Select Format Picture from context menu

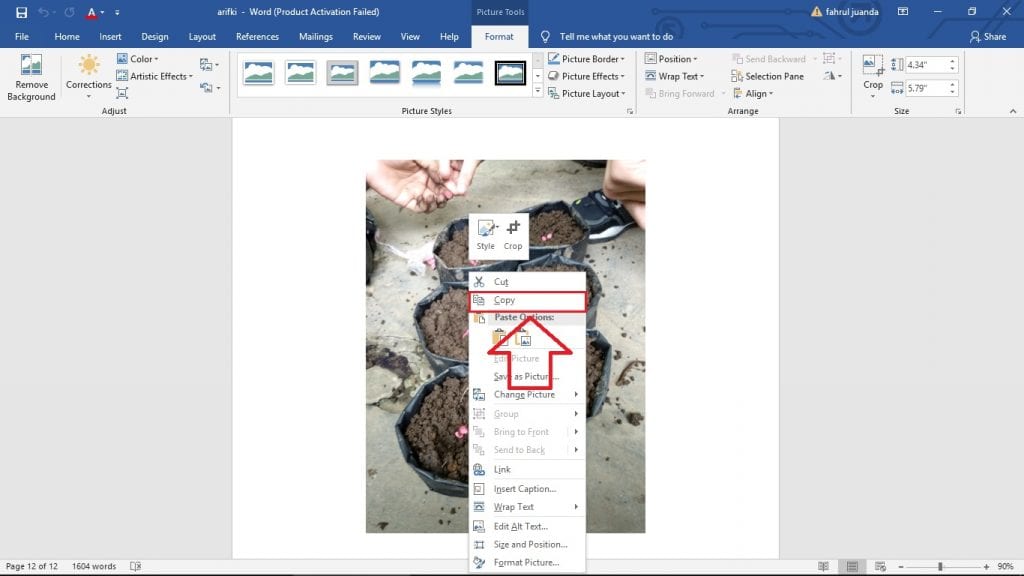(526, 563)
